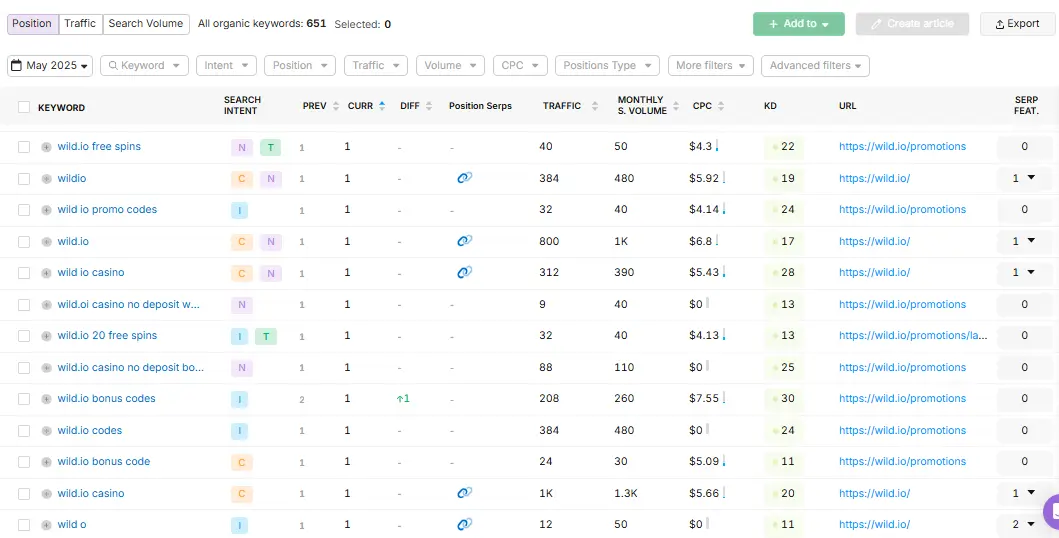
Task: Expand SERP features for wildio row
Action: [1031, 178]
